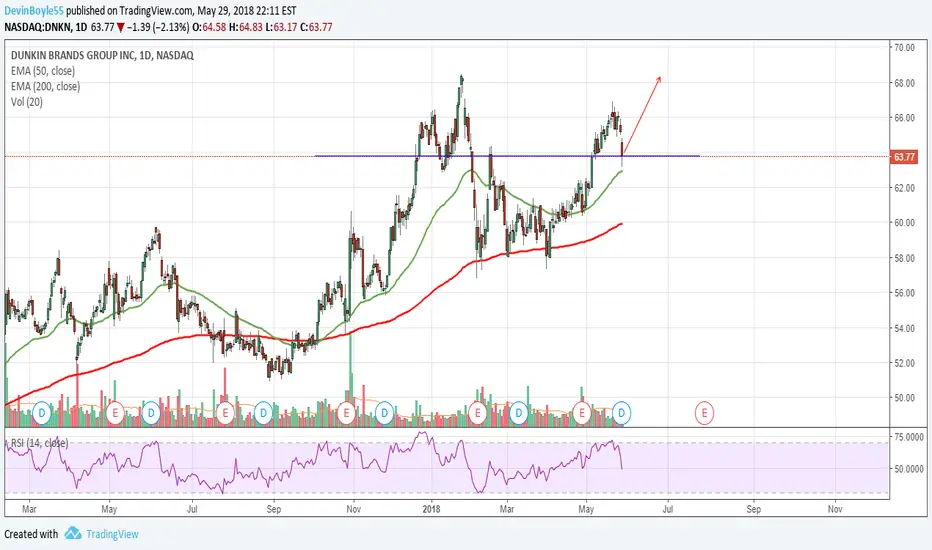Click the earnings E marker just left of the Nov 2017 volume spike
Viewport: 932px width, 550px height.
point(347,413)
